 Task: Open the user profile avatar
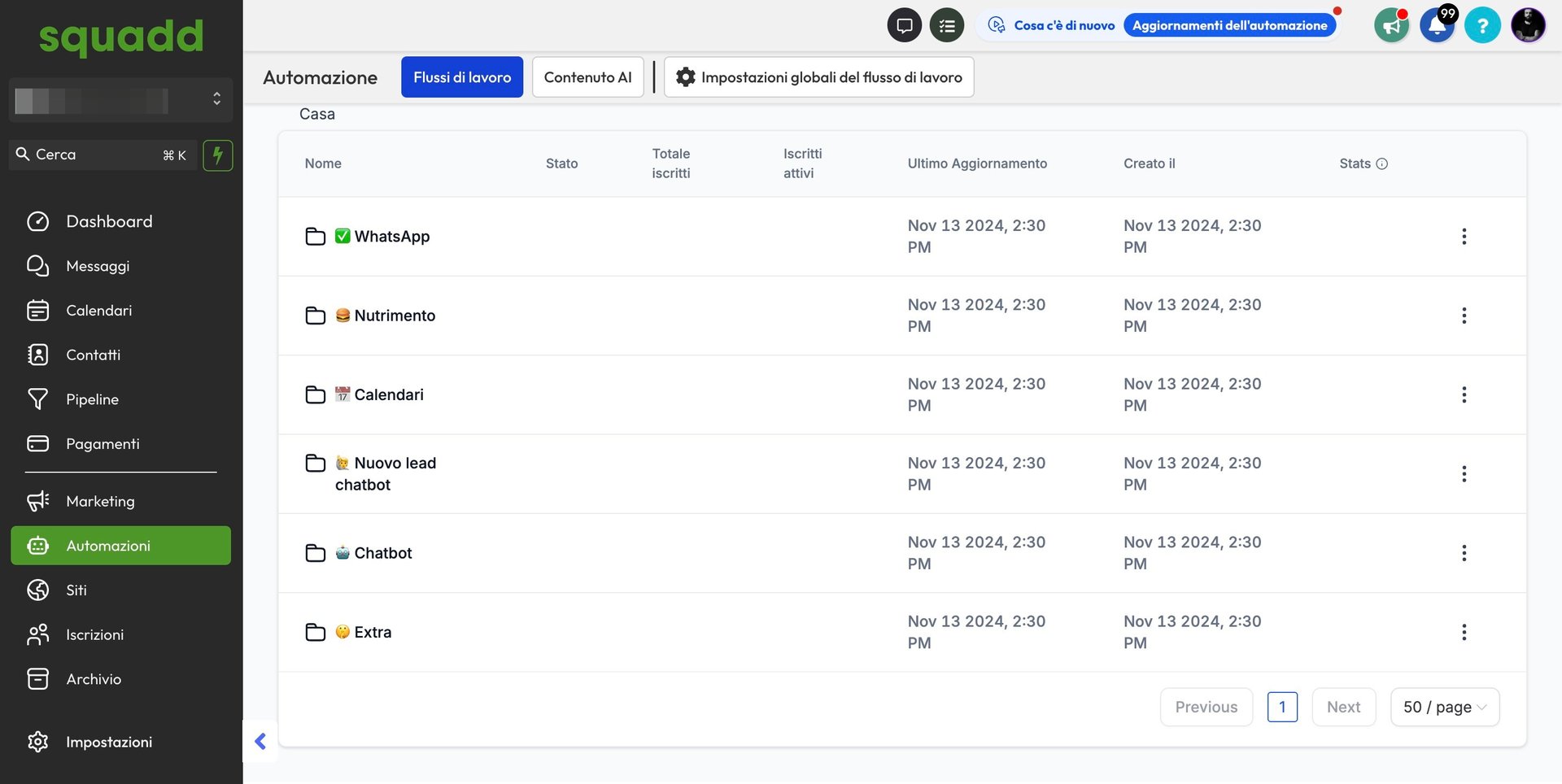(x=1528, y=26)
